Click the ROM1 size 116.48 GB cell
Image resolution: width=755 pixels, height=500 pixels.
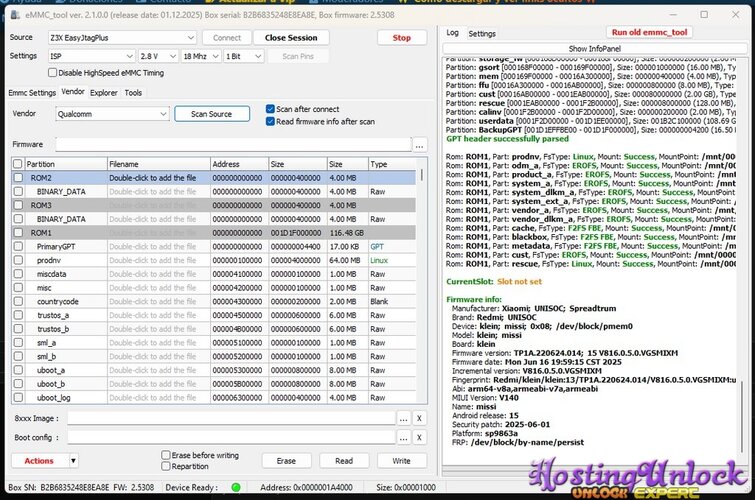point(346,233)
